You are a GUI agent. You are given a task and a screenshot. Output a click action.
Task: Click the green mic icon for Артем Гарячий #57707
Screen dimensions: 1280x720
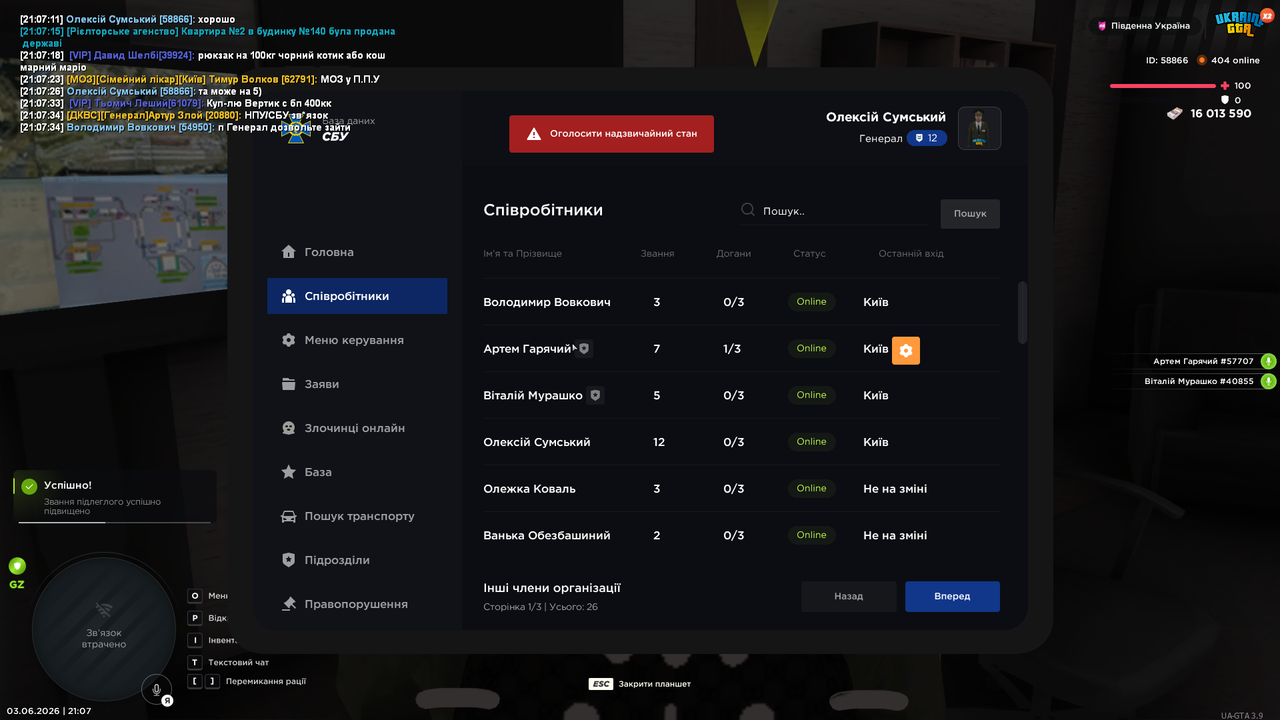1268,362
